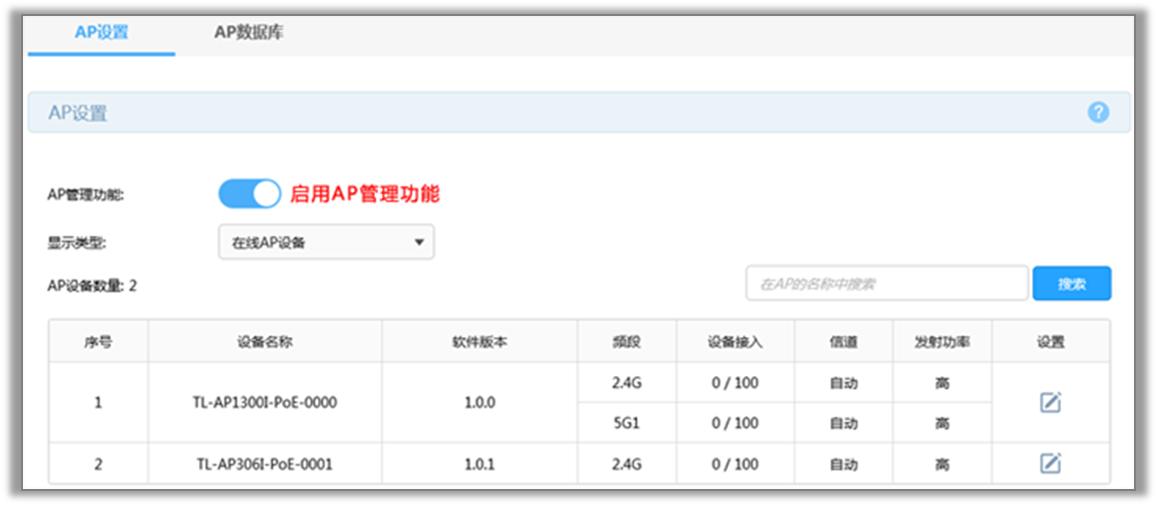Click software version 1.0.1
This screenshot has height=505, width=1157.
pyautogui.click(x=480, y=464)
